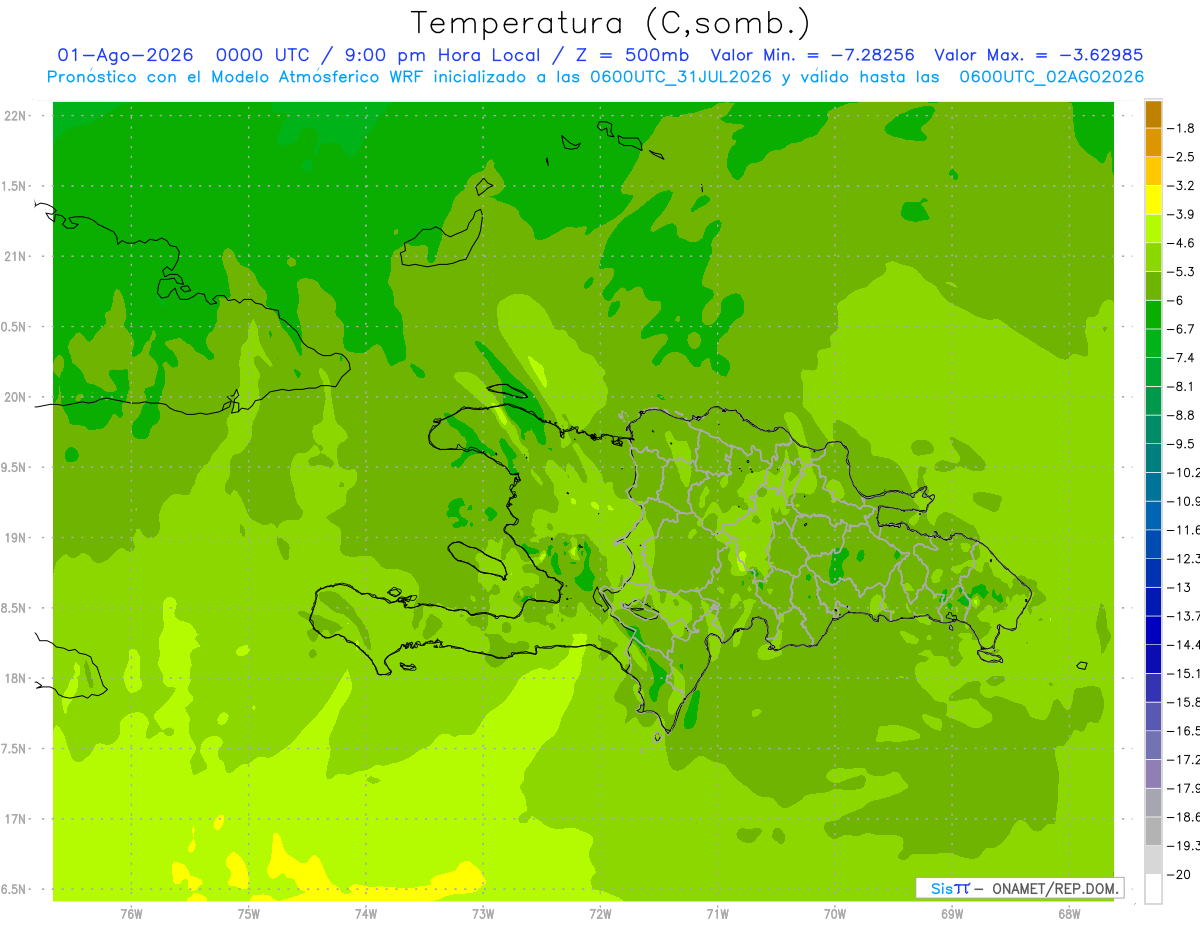Screen dimensions: 1200x927
Task: Click the '68W' longitude label
Action: coord(1068,914)
